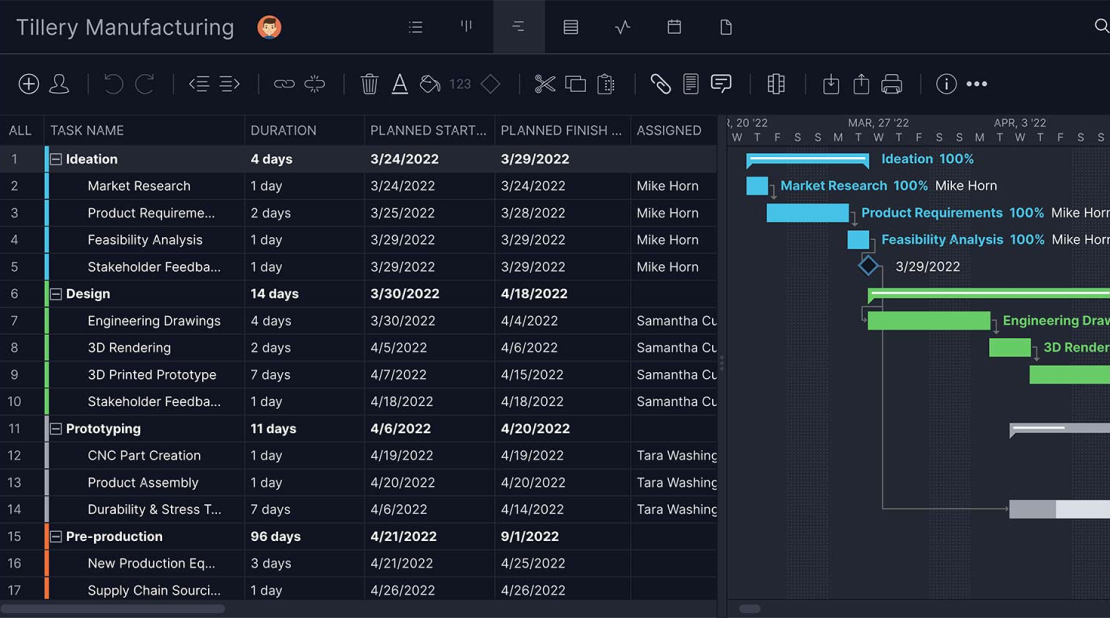Screen dimensions: 1111x618
Task: Click the assign person icon
Action: tap(60, 84)
